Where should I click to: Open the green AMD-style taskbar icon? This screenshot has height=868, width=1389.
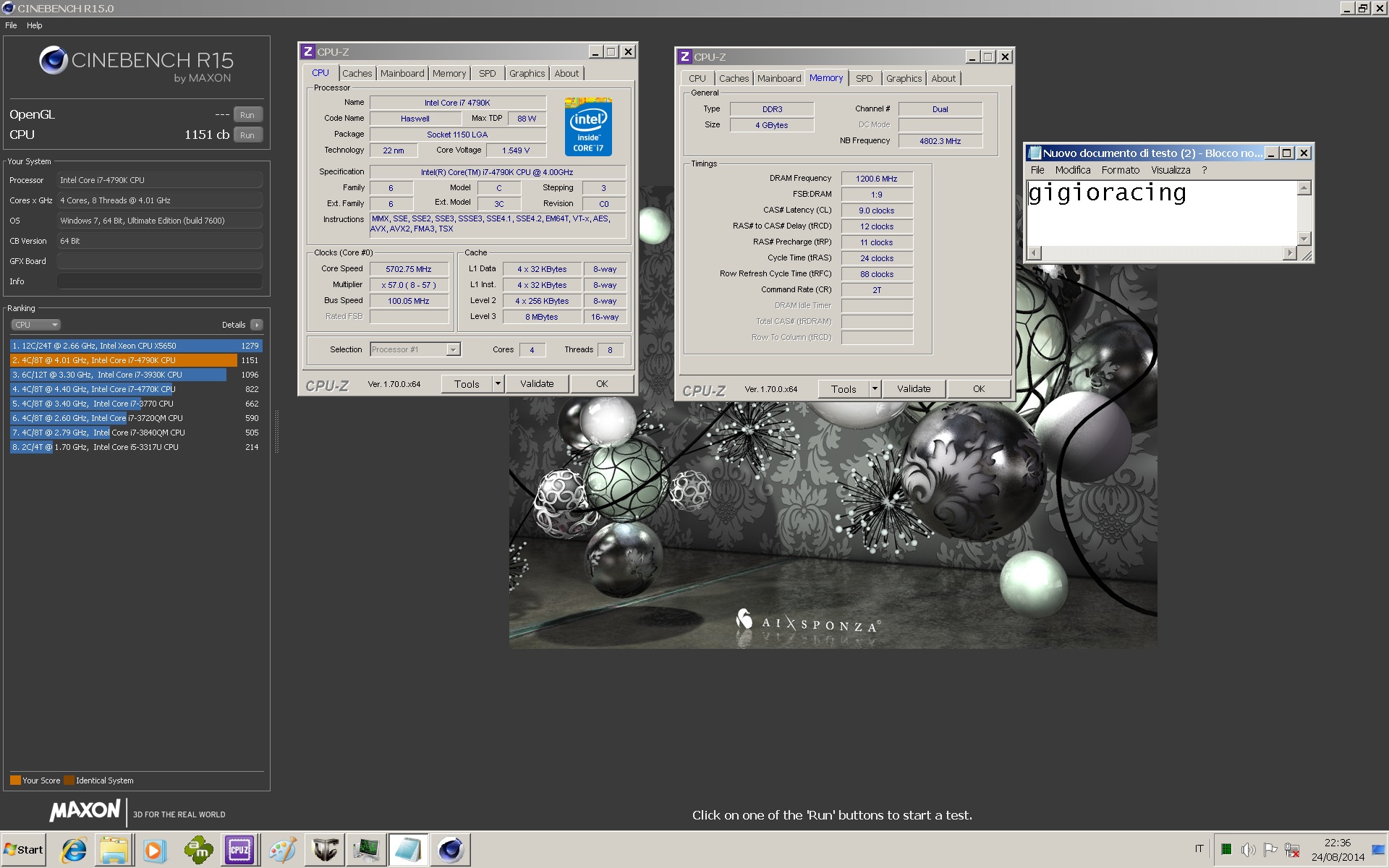click(198, 850)
